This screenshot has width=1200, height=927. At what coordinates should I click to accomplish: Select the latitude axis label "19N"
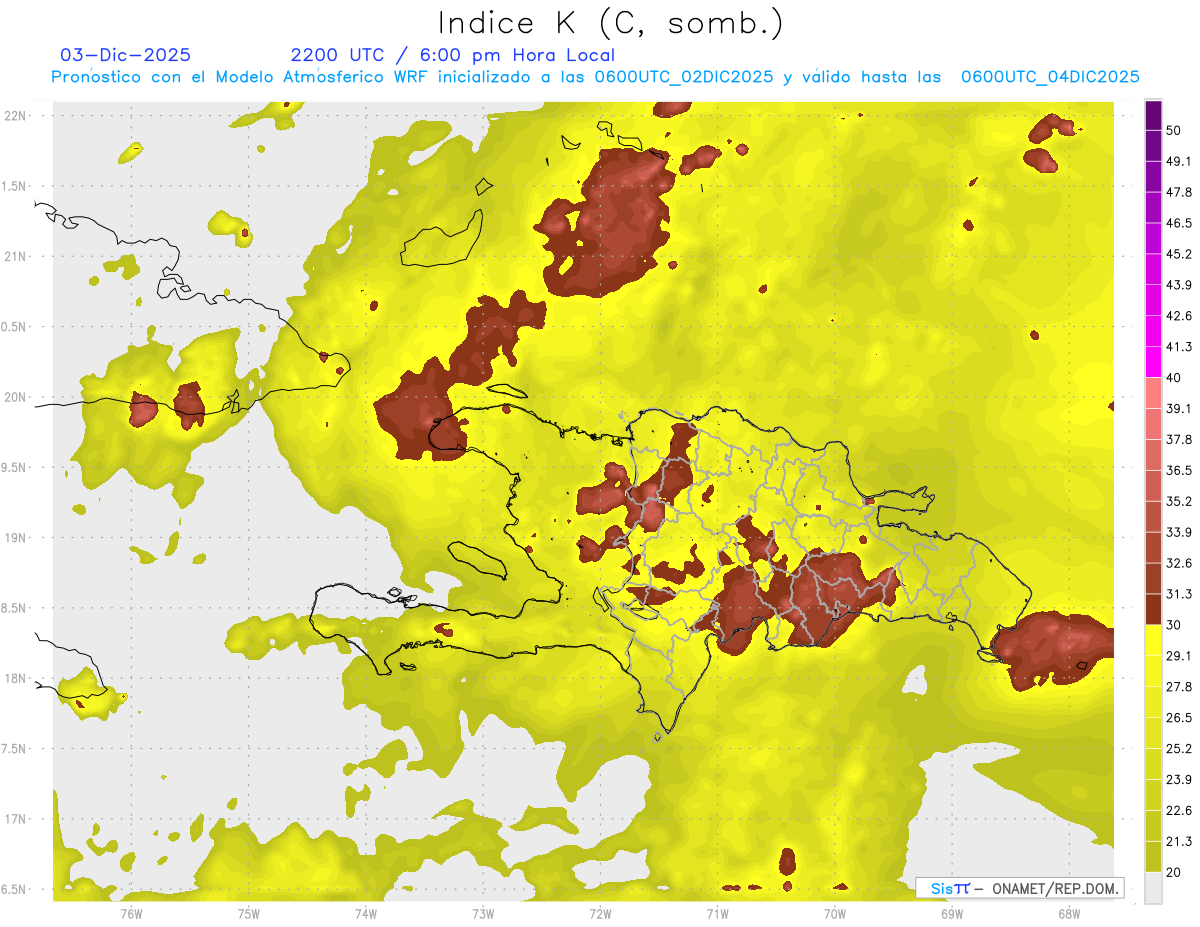tap(17, 537)
